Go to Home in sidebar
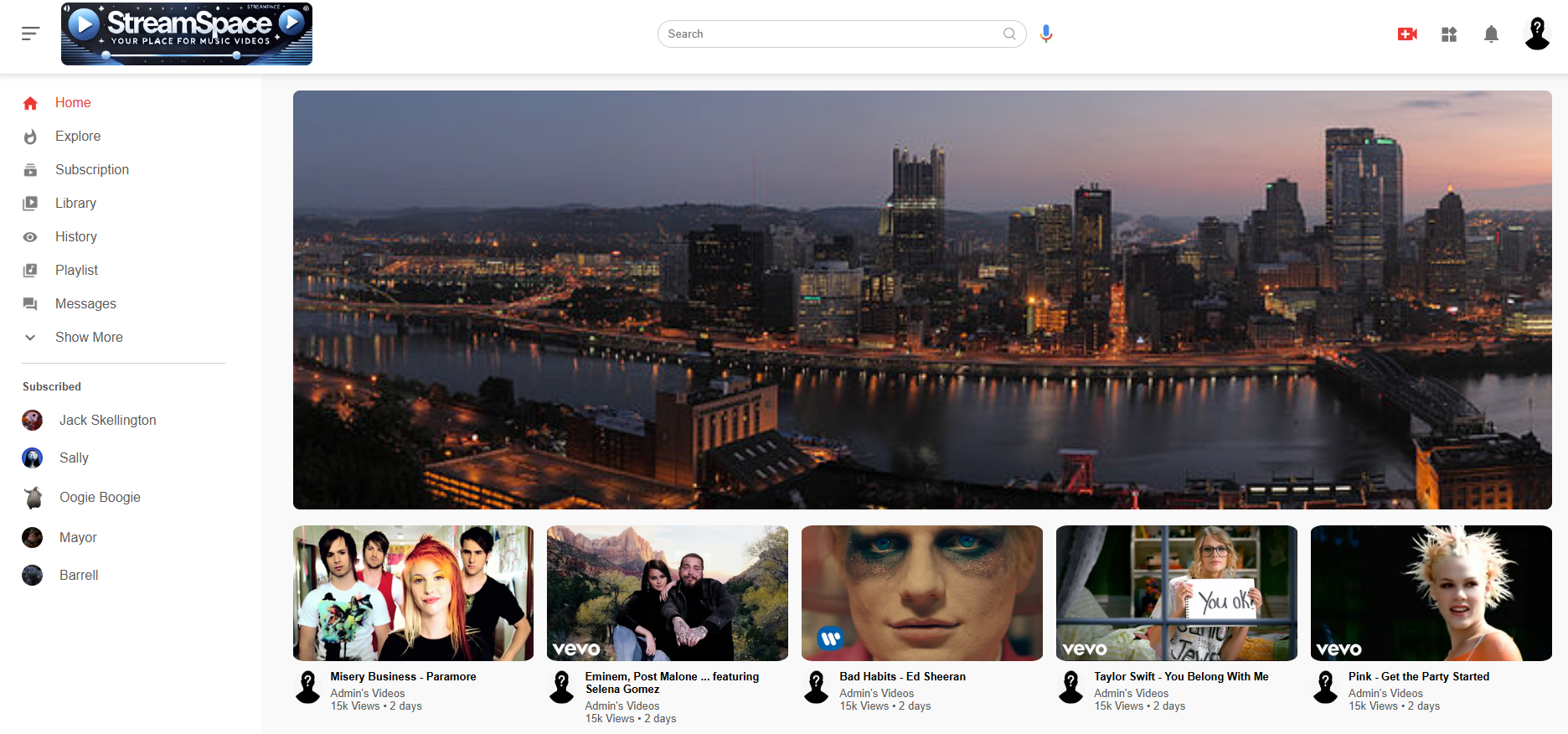Image resolution: width=1568 pixels, height=734 pixels. coord(73,102)
